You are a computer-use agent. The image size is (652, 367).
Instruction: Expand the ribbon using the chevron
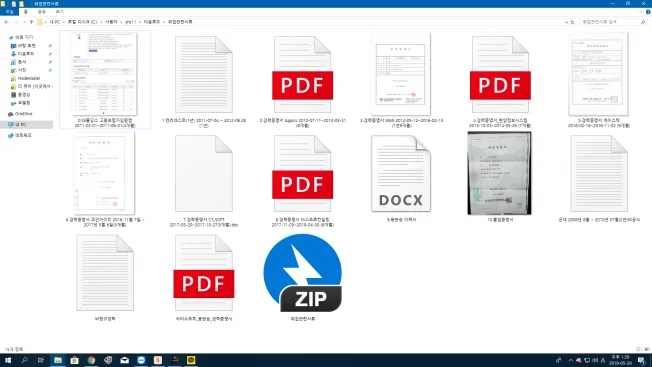point(640,12)
